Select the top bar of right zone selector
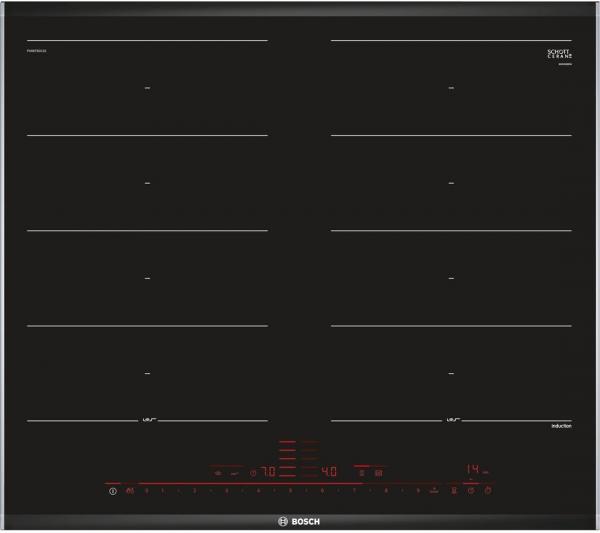The width and height of the screenshot is (600, 533). 310,442
